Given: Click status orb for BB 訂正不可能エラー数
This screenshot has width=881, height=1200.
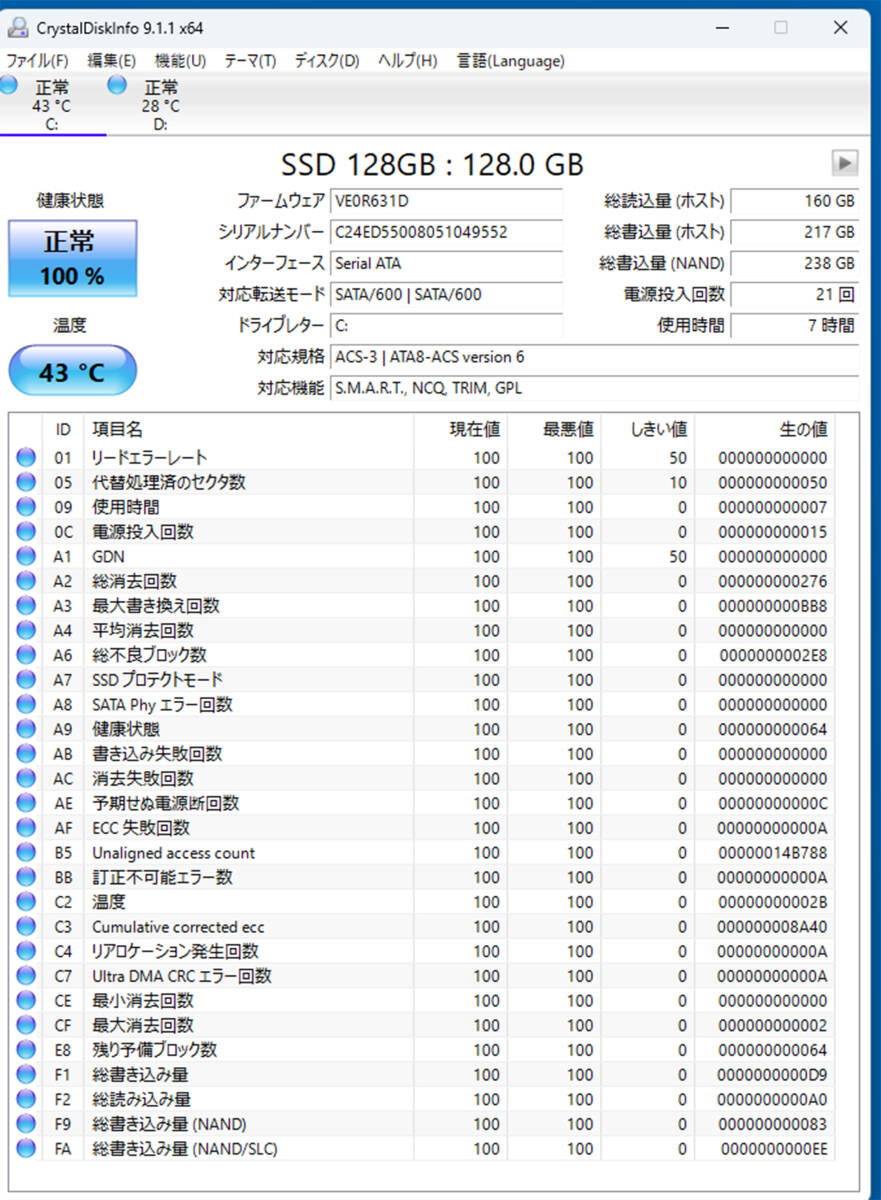Looking at the screenshot, I should click(x=26, y=877).
